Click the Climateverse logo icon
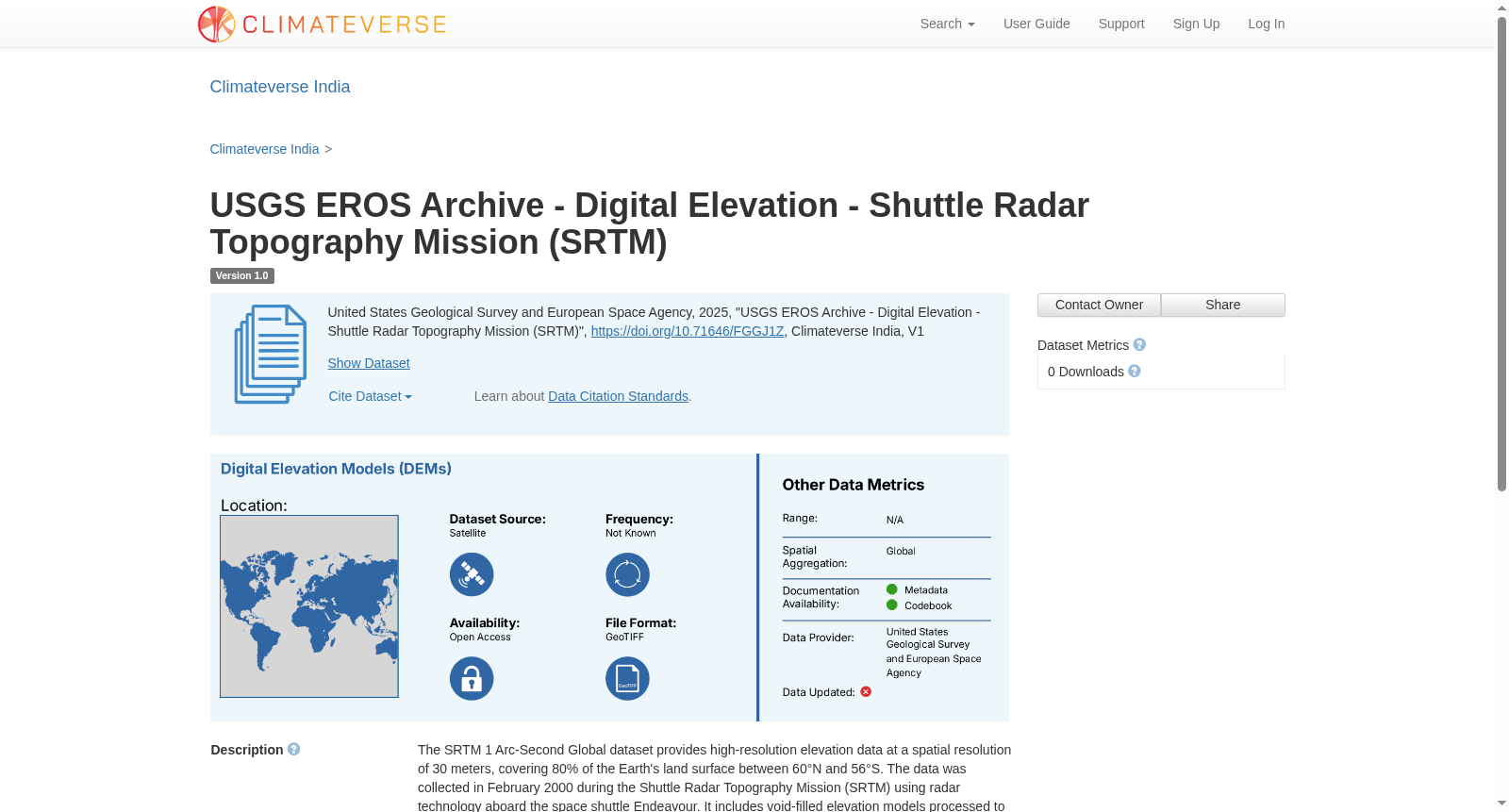Screen dimensions: 1509x812 pos(216,25)
